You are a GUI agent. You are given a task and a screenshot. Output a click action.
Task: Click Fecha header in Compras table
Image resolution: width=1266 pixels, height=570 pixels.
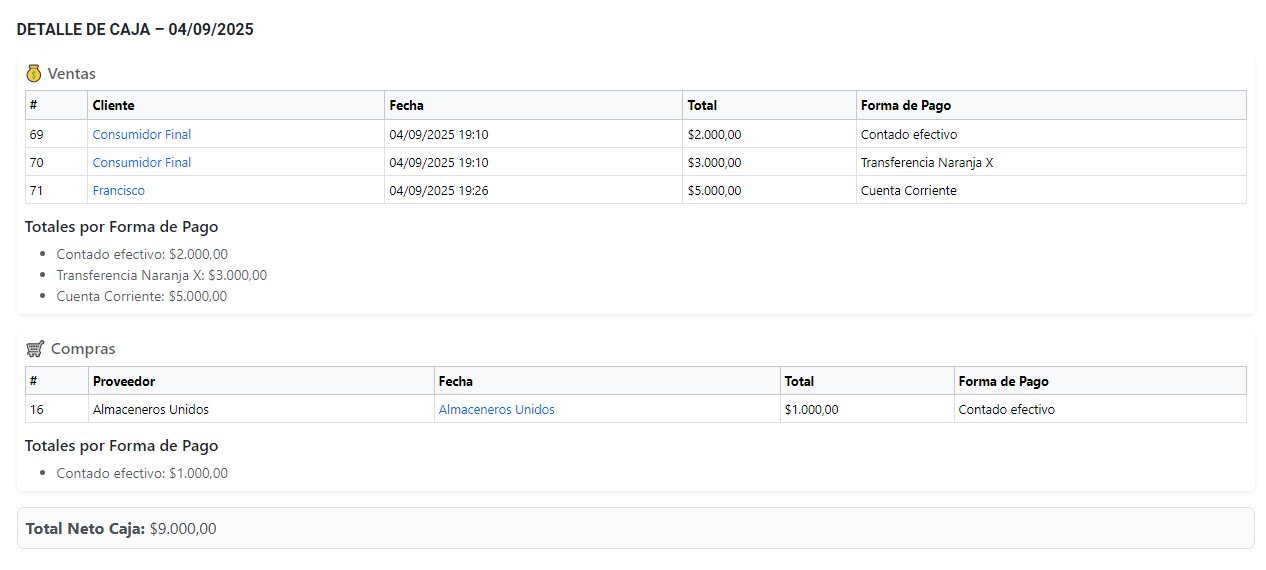(455, 381)
